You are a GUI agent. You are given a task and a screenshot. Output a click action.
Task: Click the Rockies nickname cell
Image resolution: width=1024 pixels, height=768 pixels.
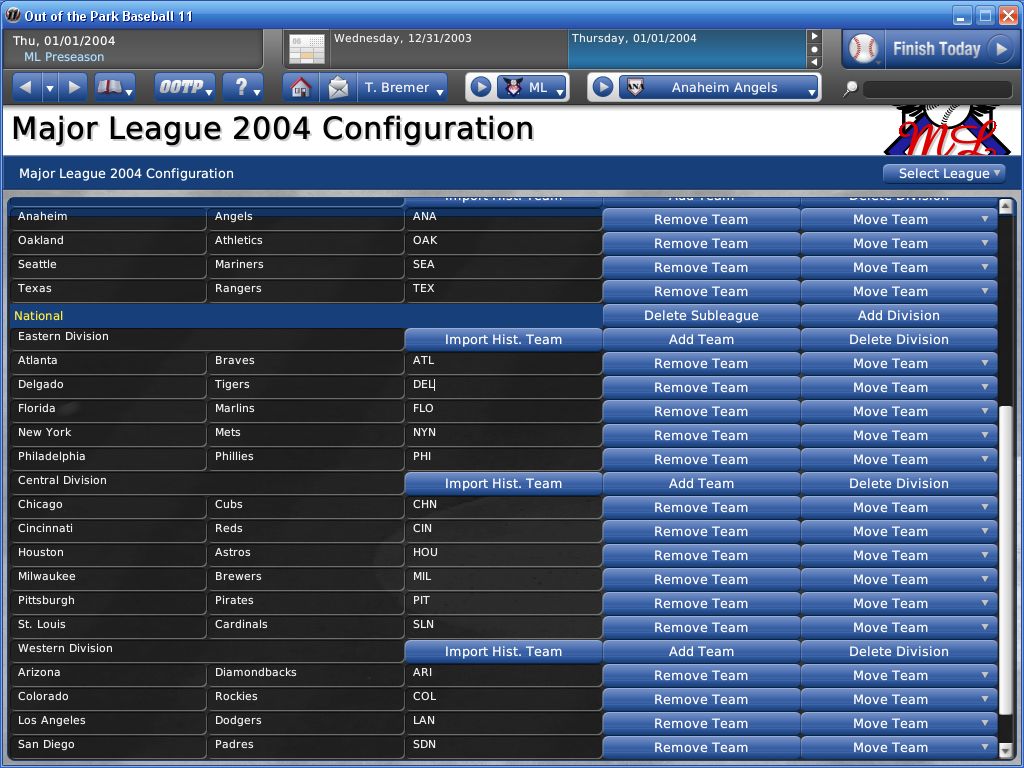click(x=306, y=697)
